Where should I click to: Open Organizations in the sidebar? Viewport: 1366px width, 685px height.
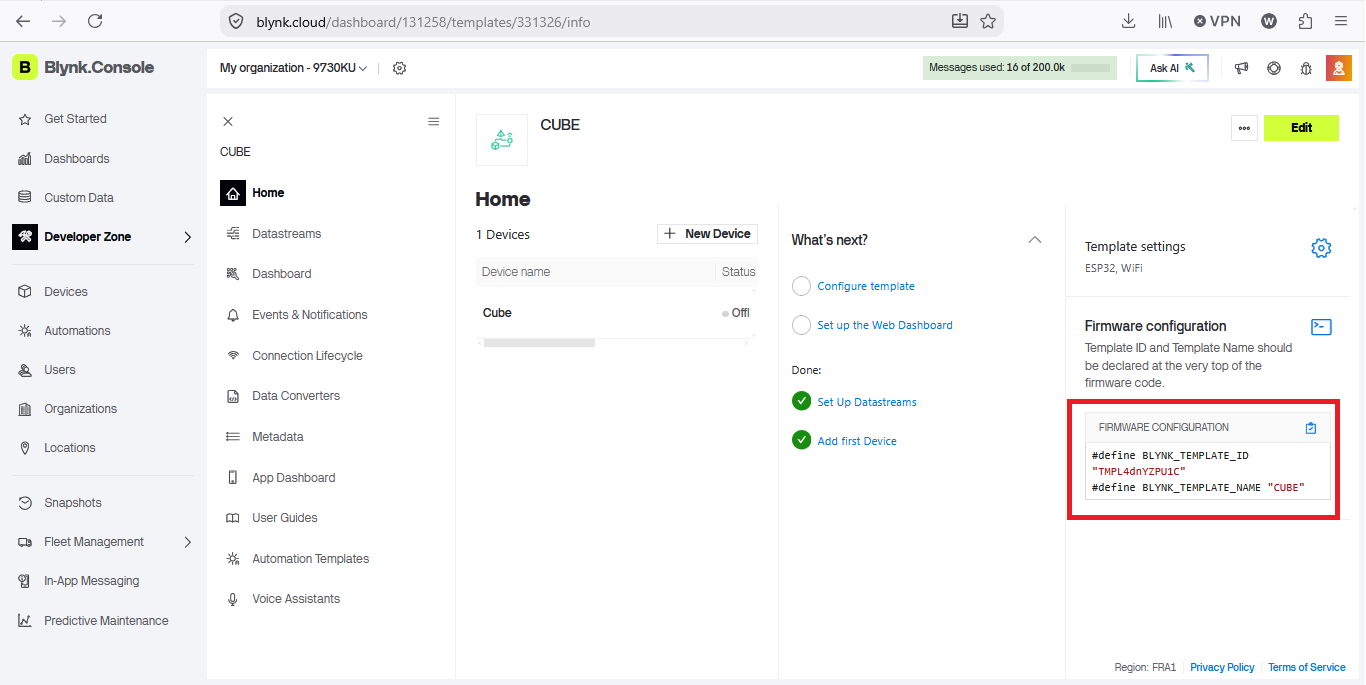80,409
